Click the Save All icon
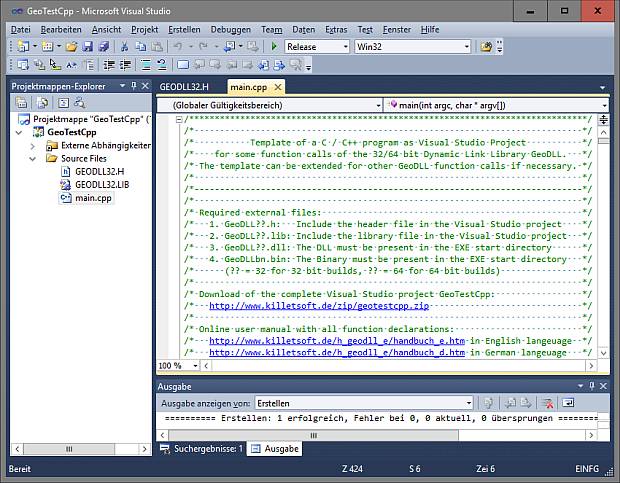The image size is (620, 483). 104,47
